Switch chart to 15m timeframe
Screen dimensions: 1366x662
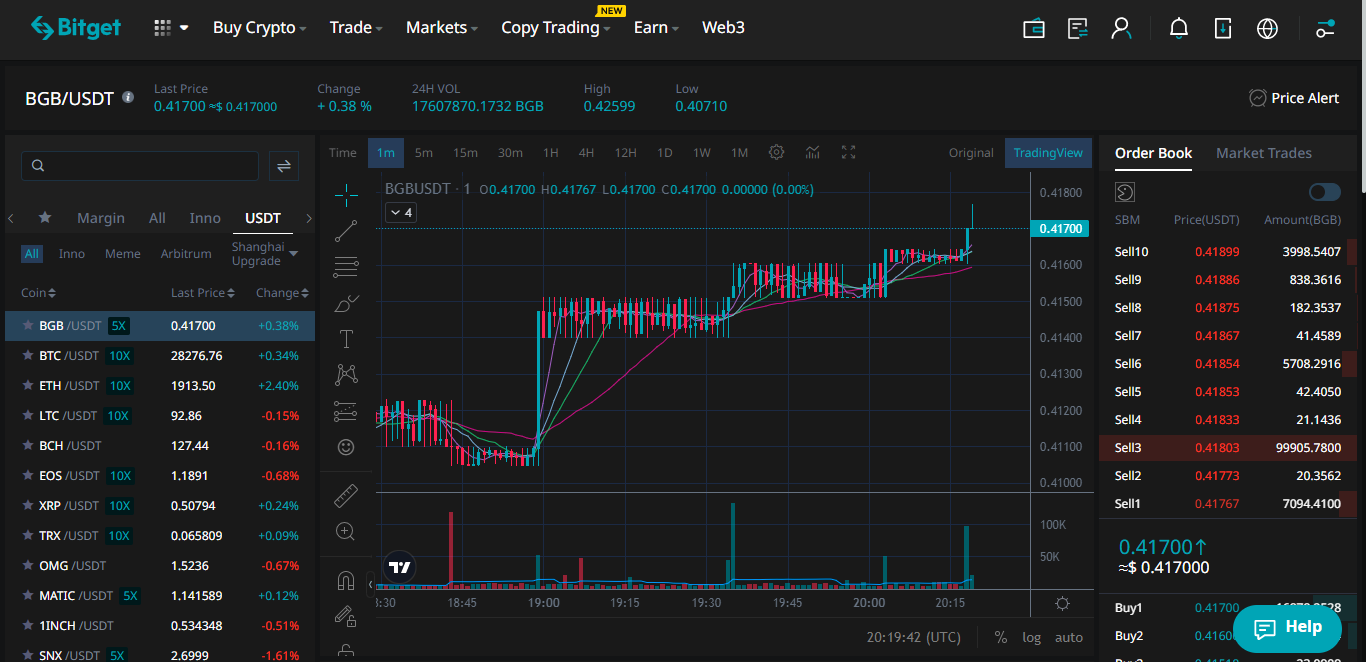pyautogui.click(x=465, y=153)
